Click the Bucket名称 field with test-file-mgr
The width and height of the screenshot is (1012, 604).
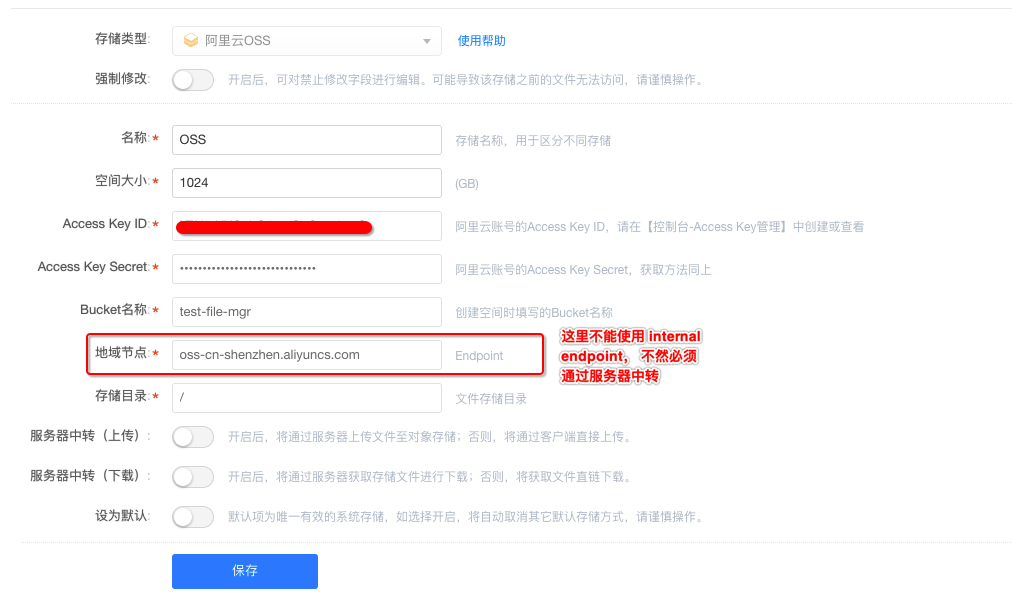click(307, 312)
